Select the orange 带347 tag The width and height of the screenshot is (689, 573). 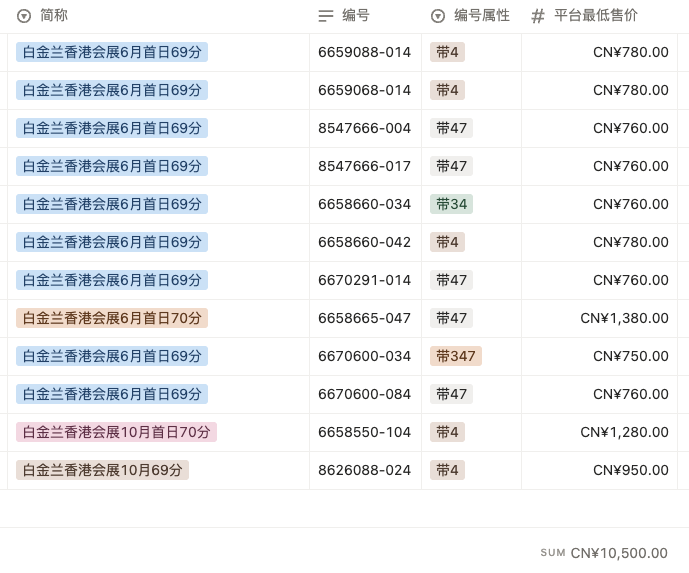455,356
